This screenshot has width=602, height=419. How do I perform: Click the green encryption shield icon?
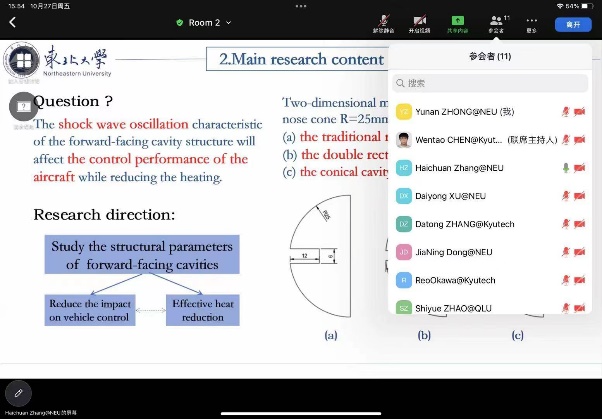[179, 23]
